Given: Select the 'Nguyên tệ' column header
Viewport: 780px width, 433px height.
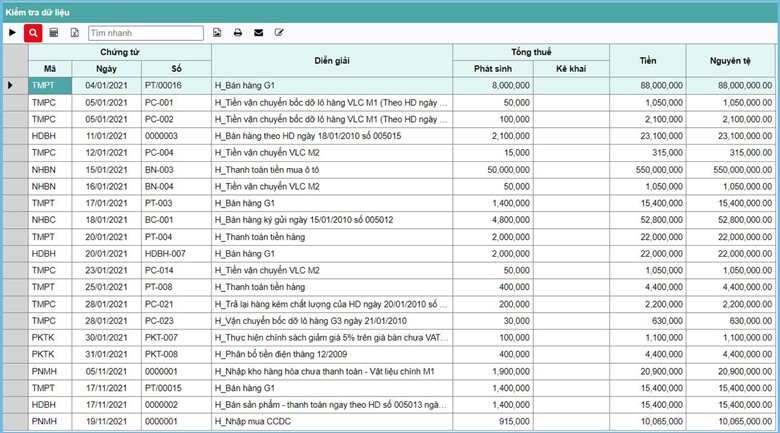Looking at the screenshot, I should click(731, 60).
